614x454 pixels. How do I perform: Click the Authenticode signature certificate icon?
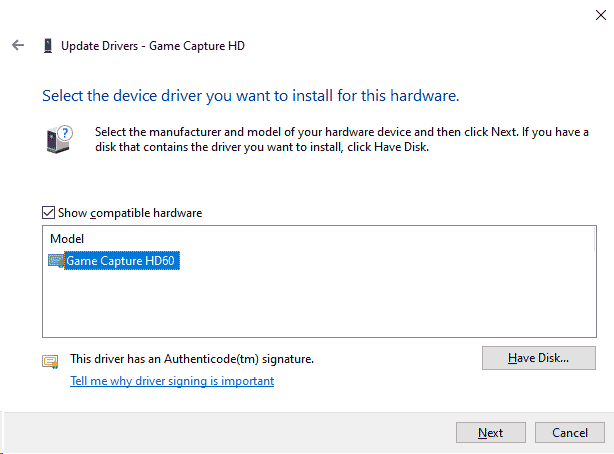[51, 361]
